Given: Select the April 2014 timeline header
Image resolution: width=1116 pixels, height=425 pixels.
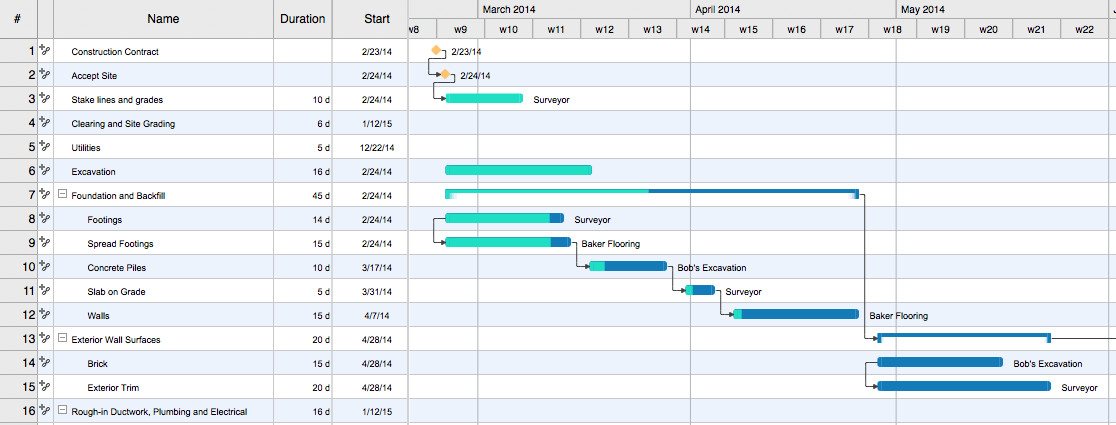Looking at the screenshot, I should 717,9.
